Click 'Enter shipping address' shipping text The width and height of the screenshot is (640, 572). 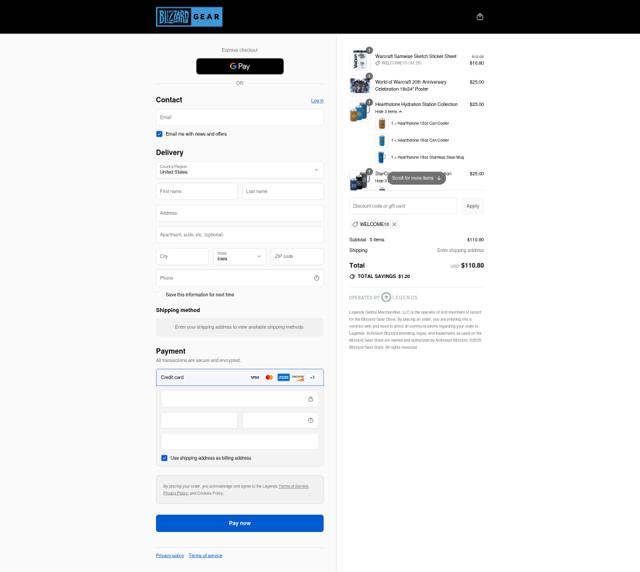460,250
